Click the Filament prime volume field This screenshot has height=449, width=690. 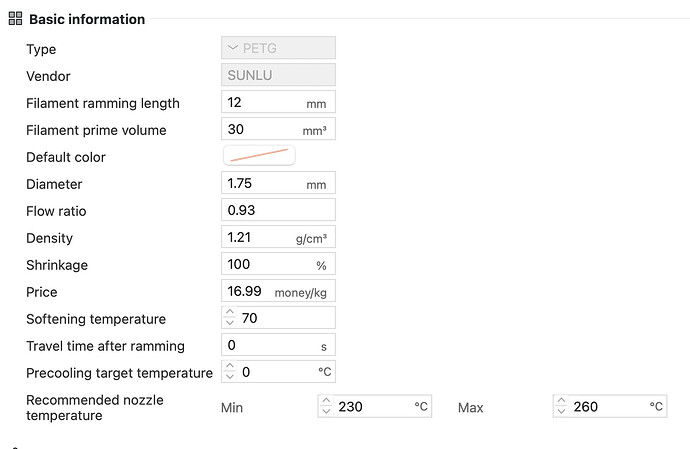tap(278, 129)
